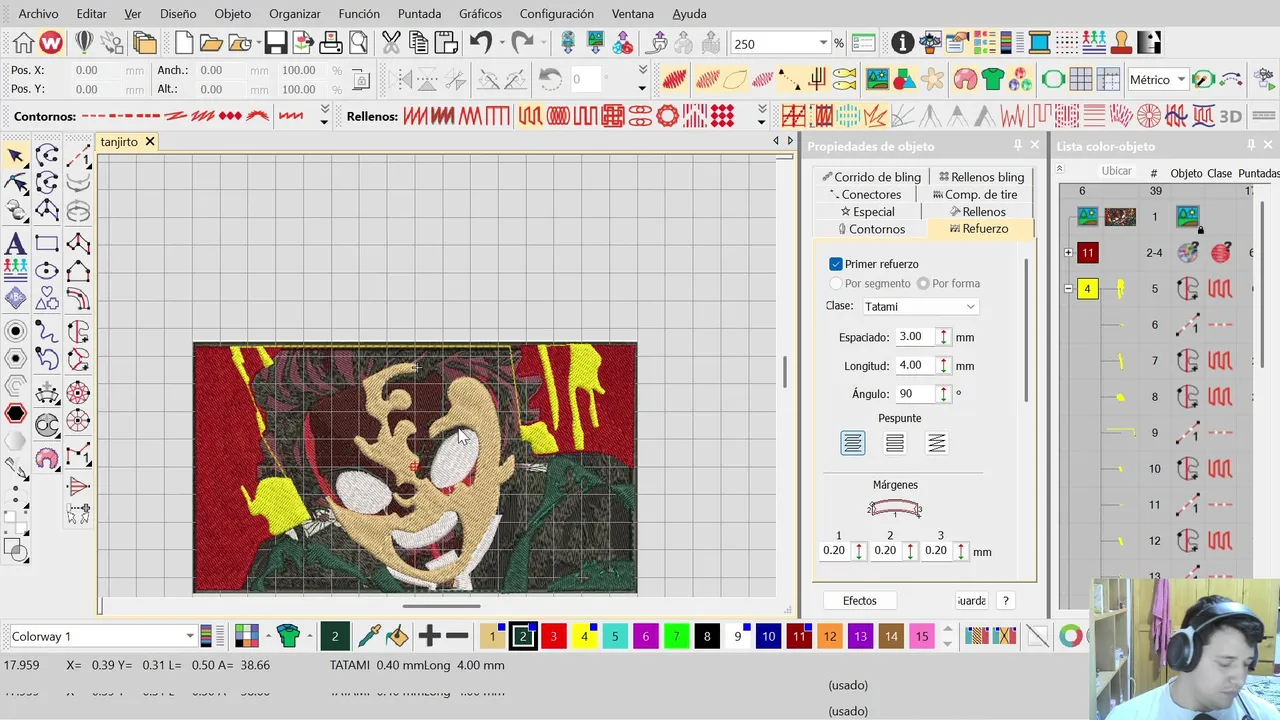The width and height of the screenshot is (1280, 720).
Task: Switch to the Comp. de tire tab
Action: point(975,195)
